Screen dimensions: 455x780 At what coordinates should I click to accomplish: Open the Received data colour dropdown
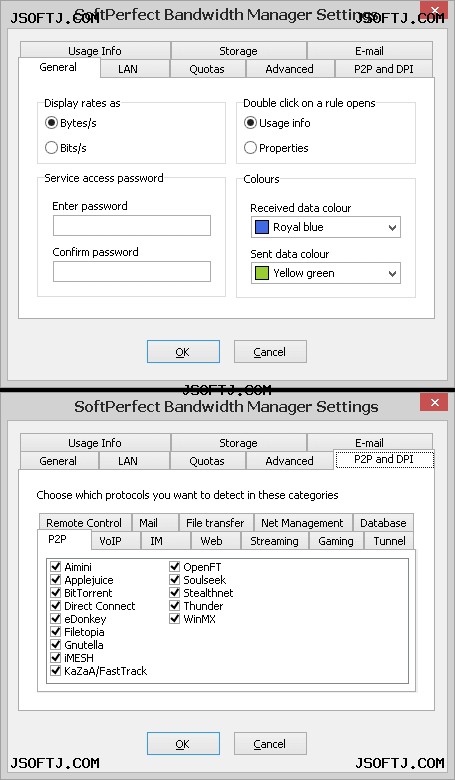(x=326, y=227)
